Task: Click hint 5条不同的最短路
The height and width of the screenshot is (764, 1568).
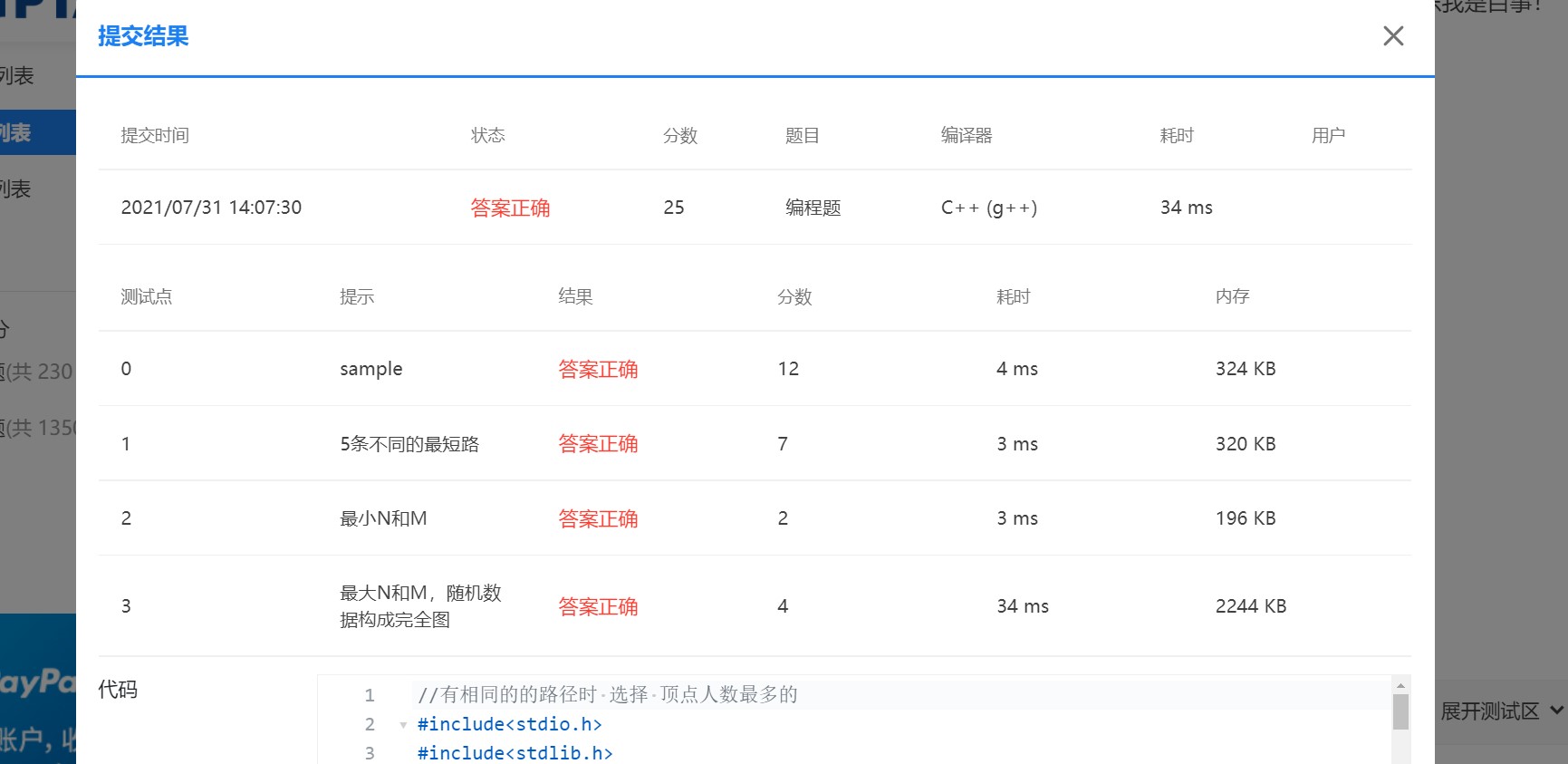Action: coord(409,444)
